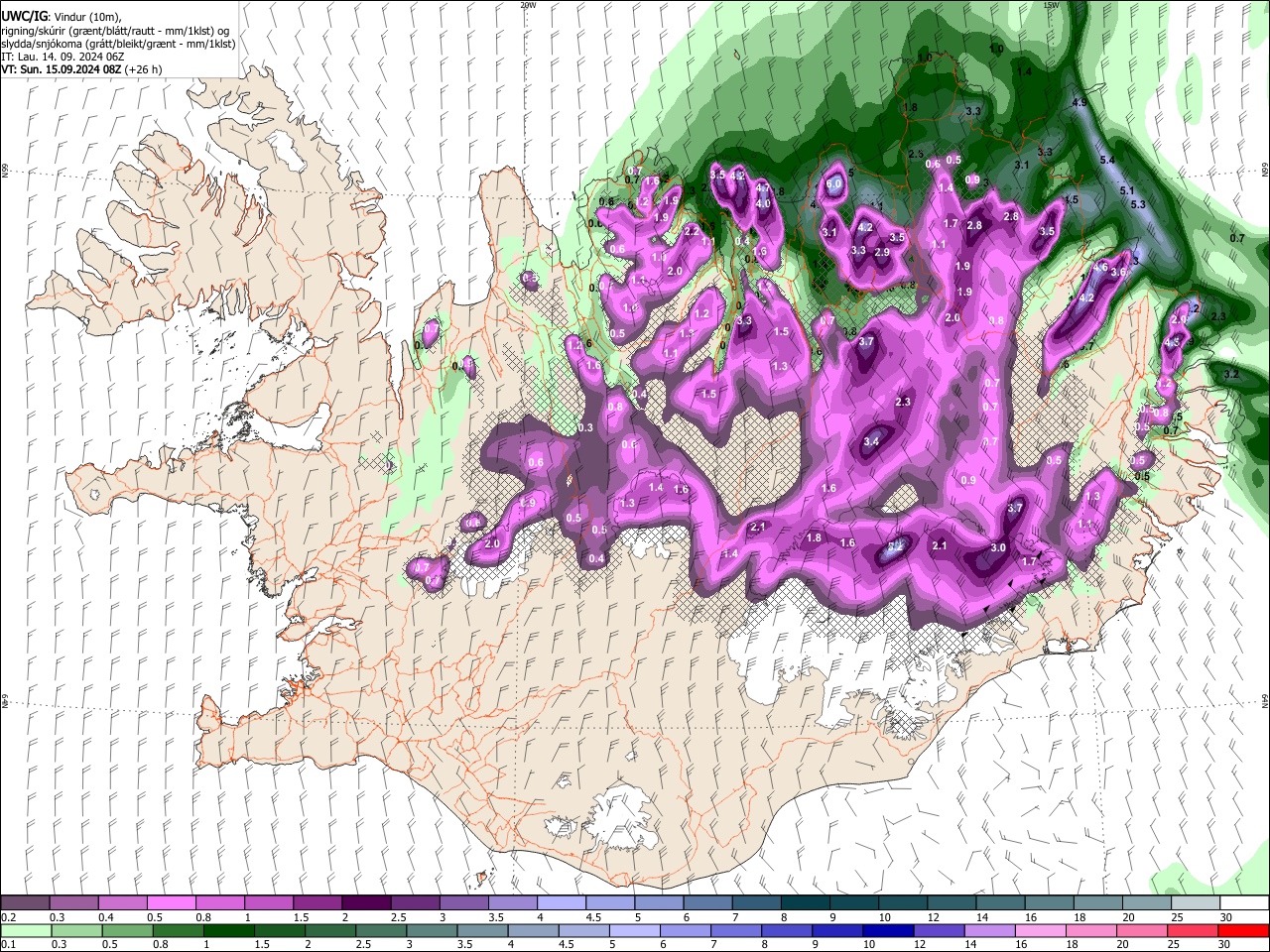1270x952 pixels.
Task: Click the 'UWC/IG: Vindur (10m)' title line
Action: coord(62,18)
